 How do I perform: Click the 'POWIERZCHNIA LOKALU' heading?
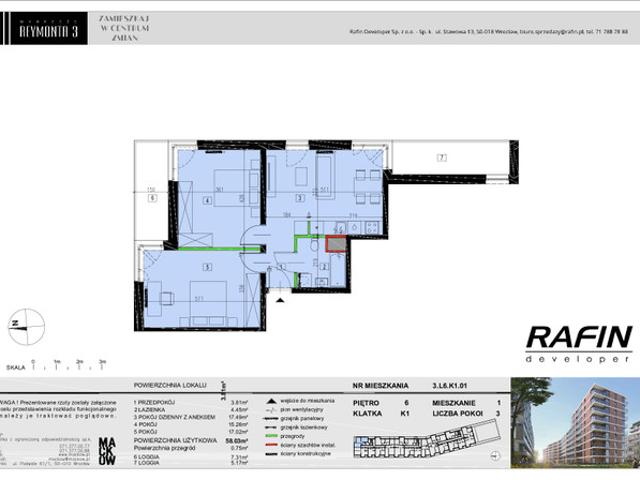[x=170, y=385]
